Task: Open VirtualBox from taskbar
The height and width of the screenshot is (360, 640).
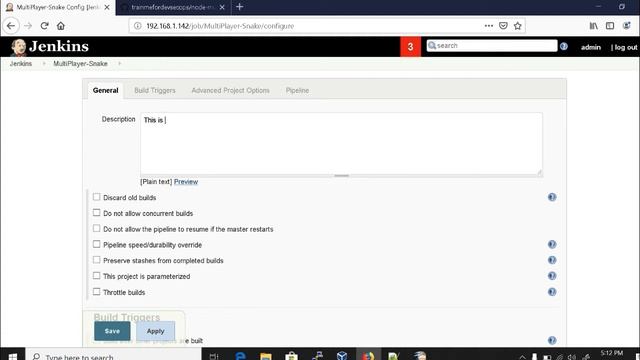Action: tap(342, 356)
